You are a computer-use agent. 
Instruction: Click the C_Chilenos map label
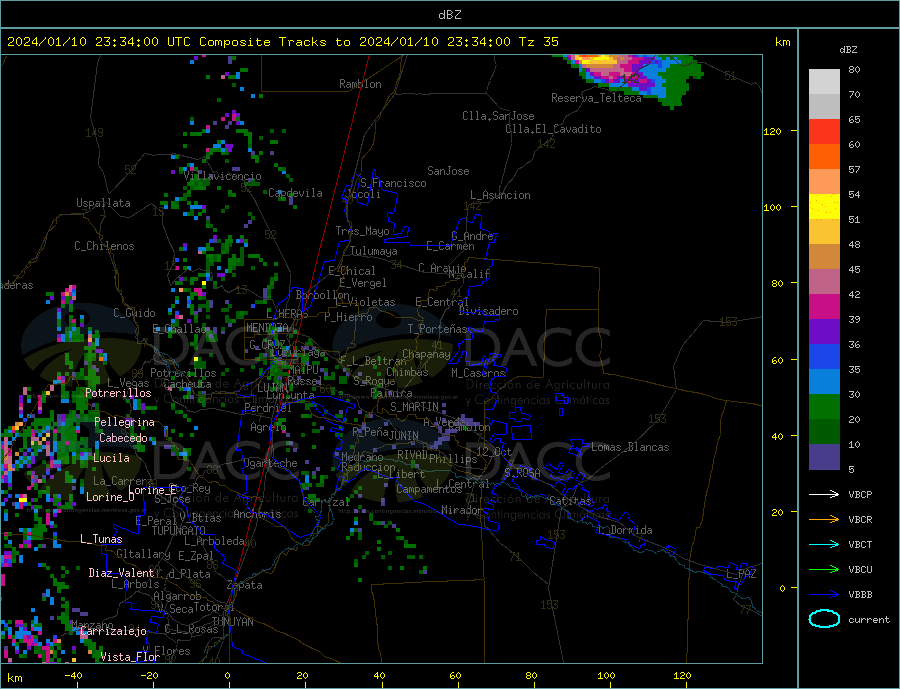104,246
